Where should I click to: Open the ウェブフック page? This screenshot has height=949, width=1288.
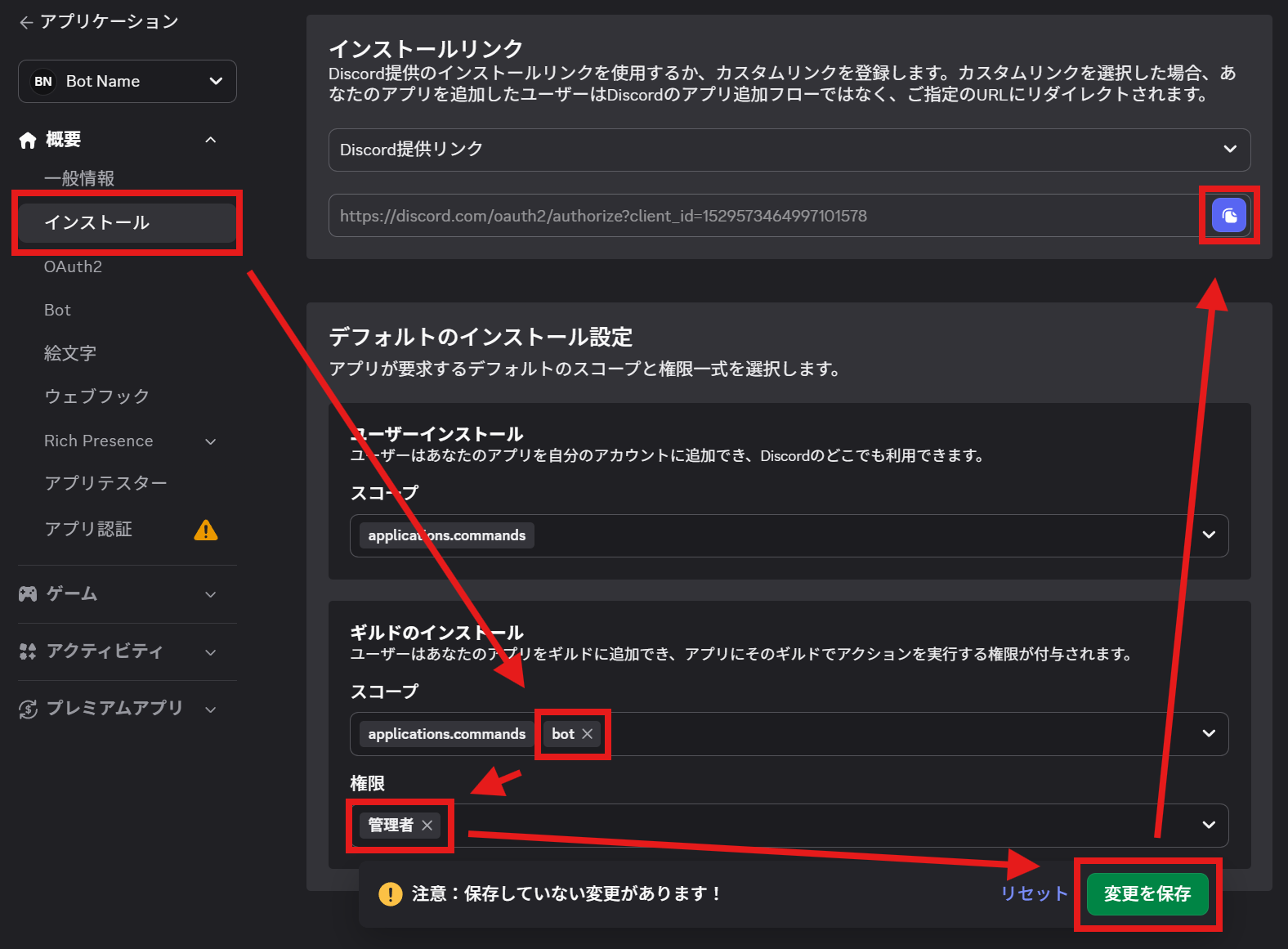96,396
